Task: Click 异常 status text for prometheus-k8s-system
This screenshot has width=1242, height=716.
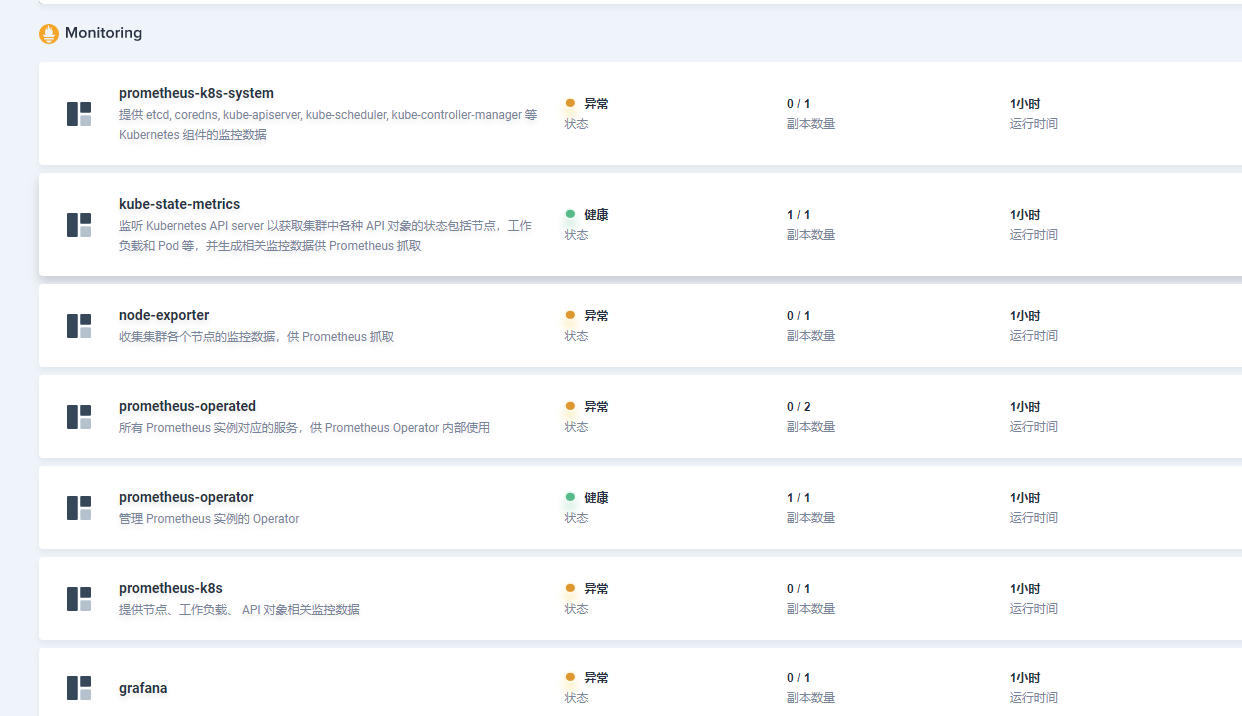Action: 596,104
